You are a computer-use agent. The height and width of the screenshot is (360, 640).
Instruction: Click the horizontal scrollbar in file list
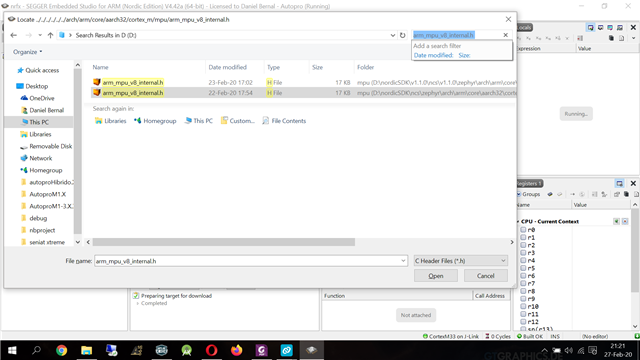[224, 242]
